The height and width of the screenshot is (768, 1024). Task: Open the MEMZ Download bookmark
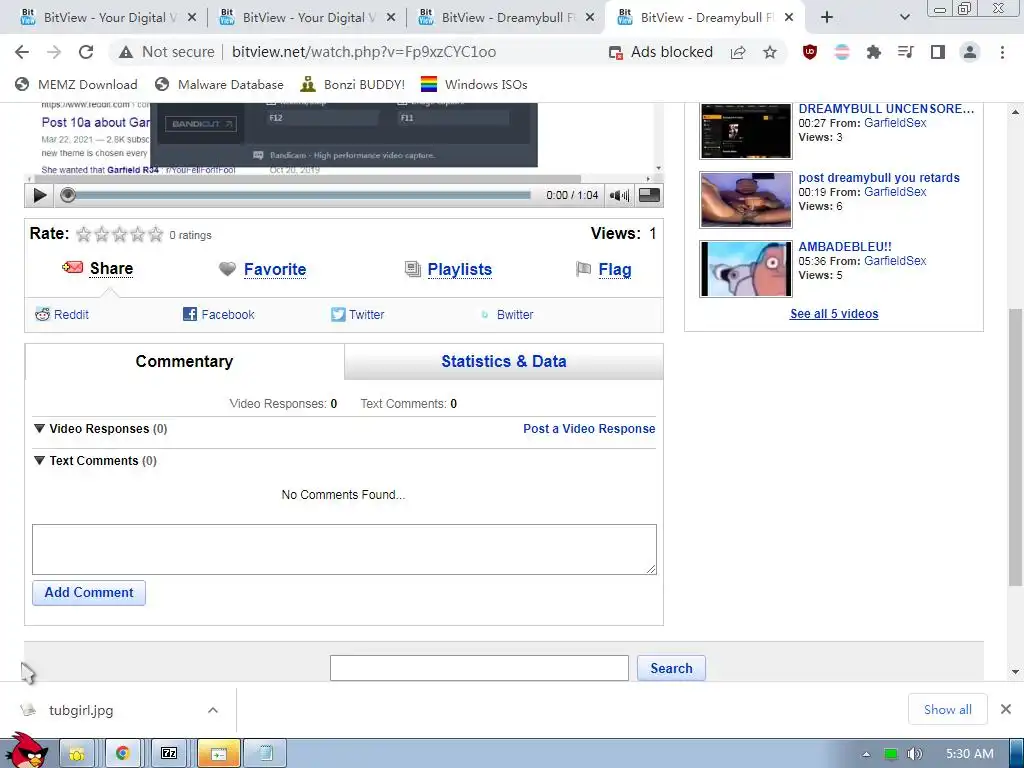click(76, 84)
